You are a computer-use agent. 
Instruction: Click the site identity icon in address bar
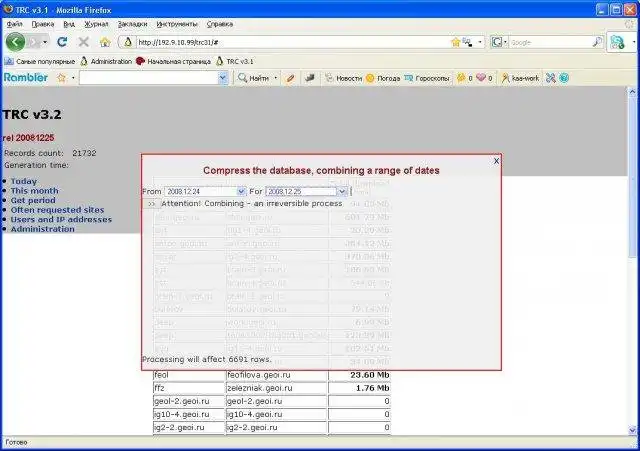[128, 42]
